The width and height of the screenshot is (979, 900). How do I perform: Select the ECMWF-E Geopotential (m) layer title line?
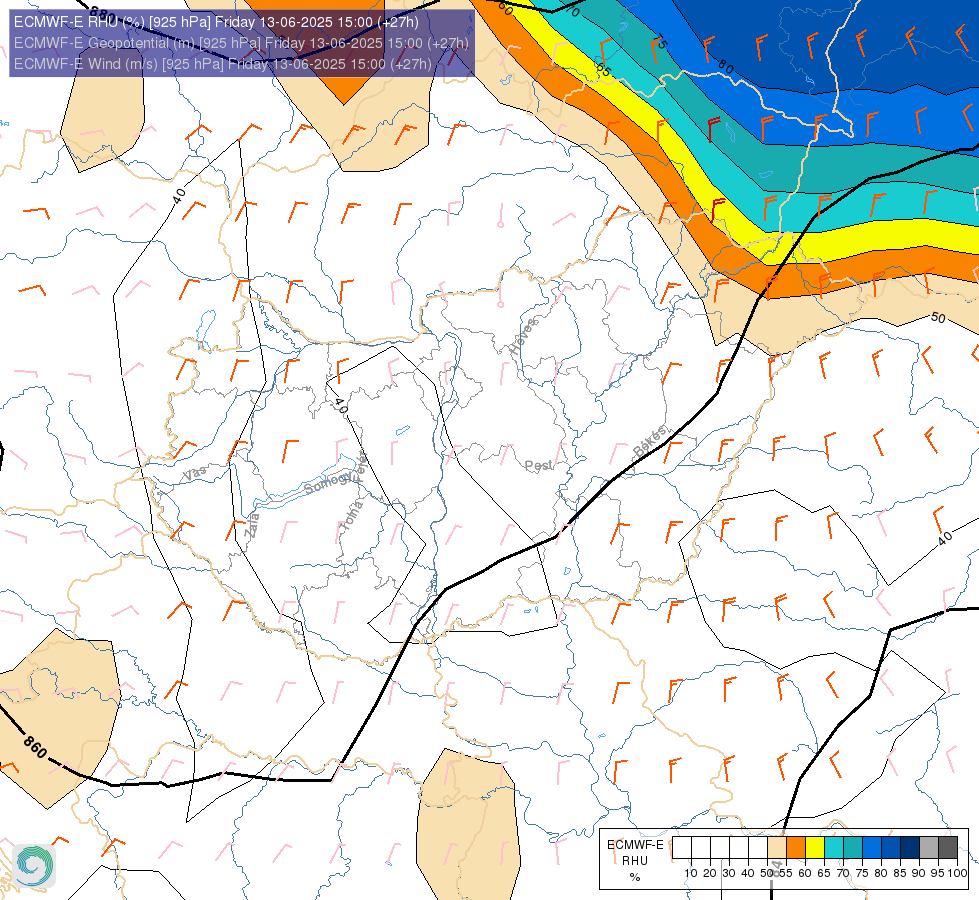point(241,43)
